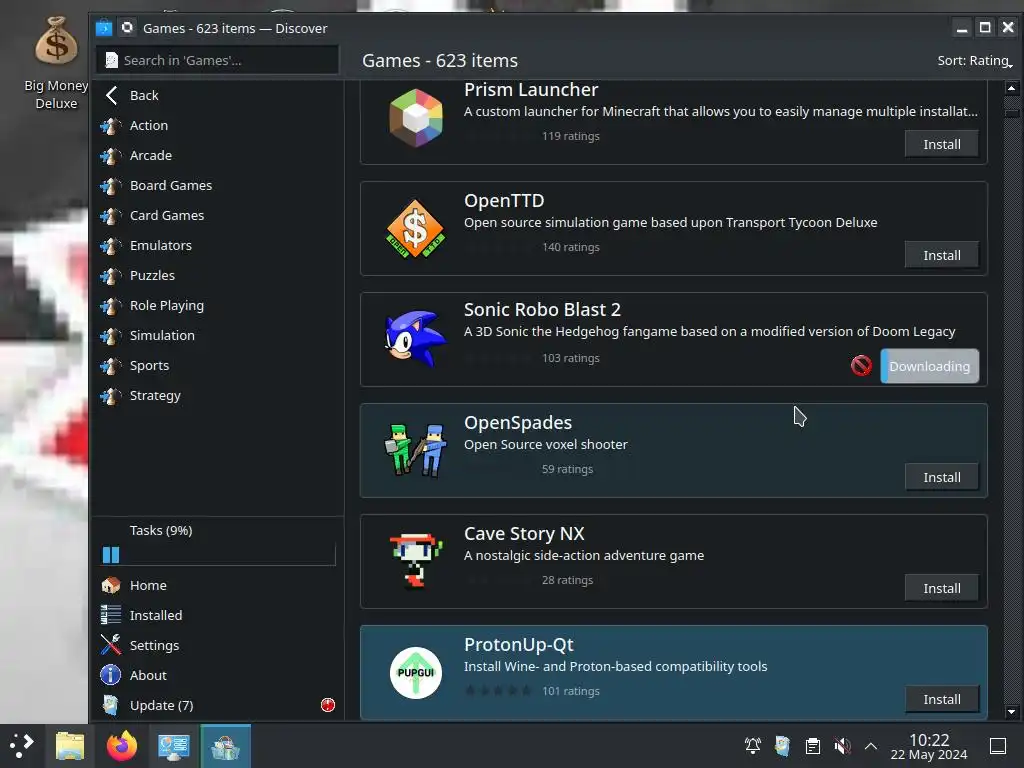Click the OpenSpades title text
Image resolution: width=1024 pixels, height=768 pixels.
click(x=518, y=423)
